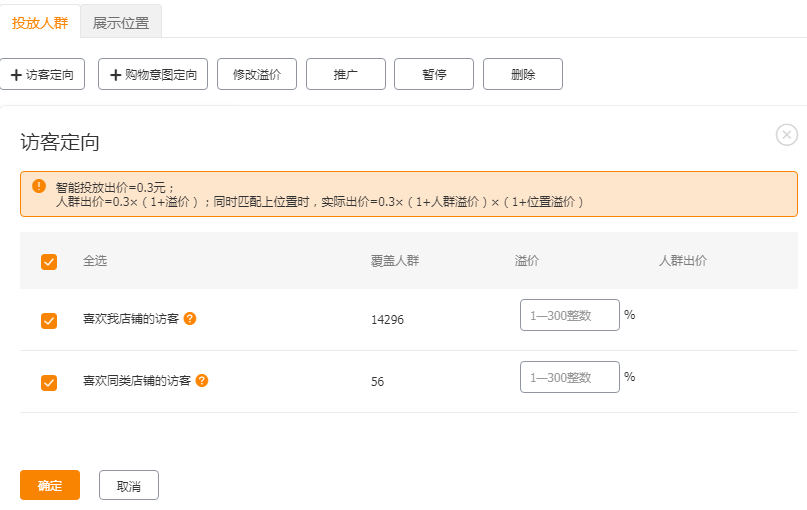Viewport: 807px width, 510px height.
Task: Close the 访客定向 panel with X icon
Action: pos(786,135)
